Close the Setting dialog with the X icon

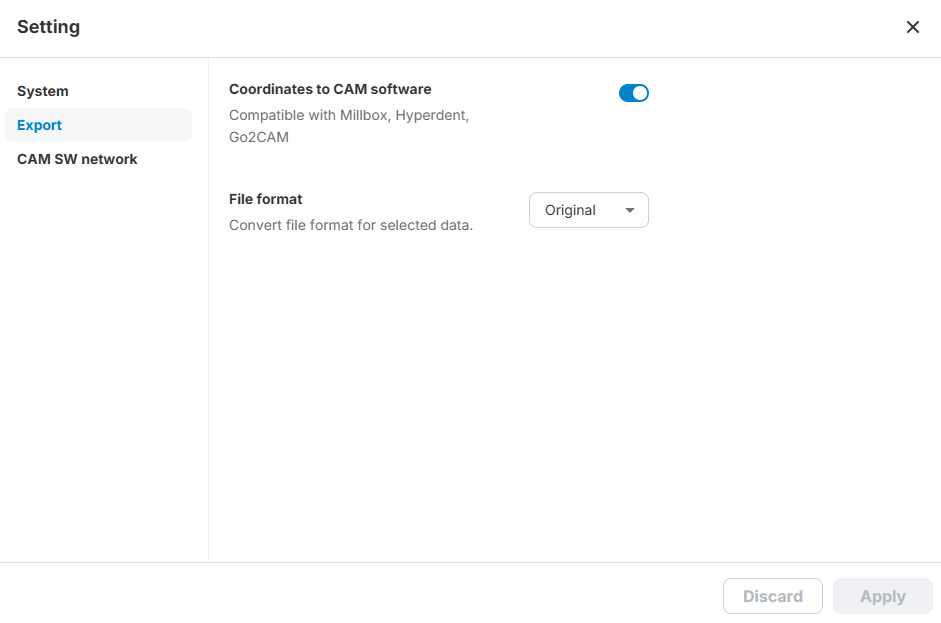coord(912,28)
